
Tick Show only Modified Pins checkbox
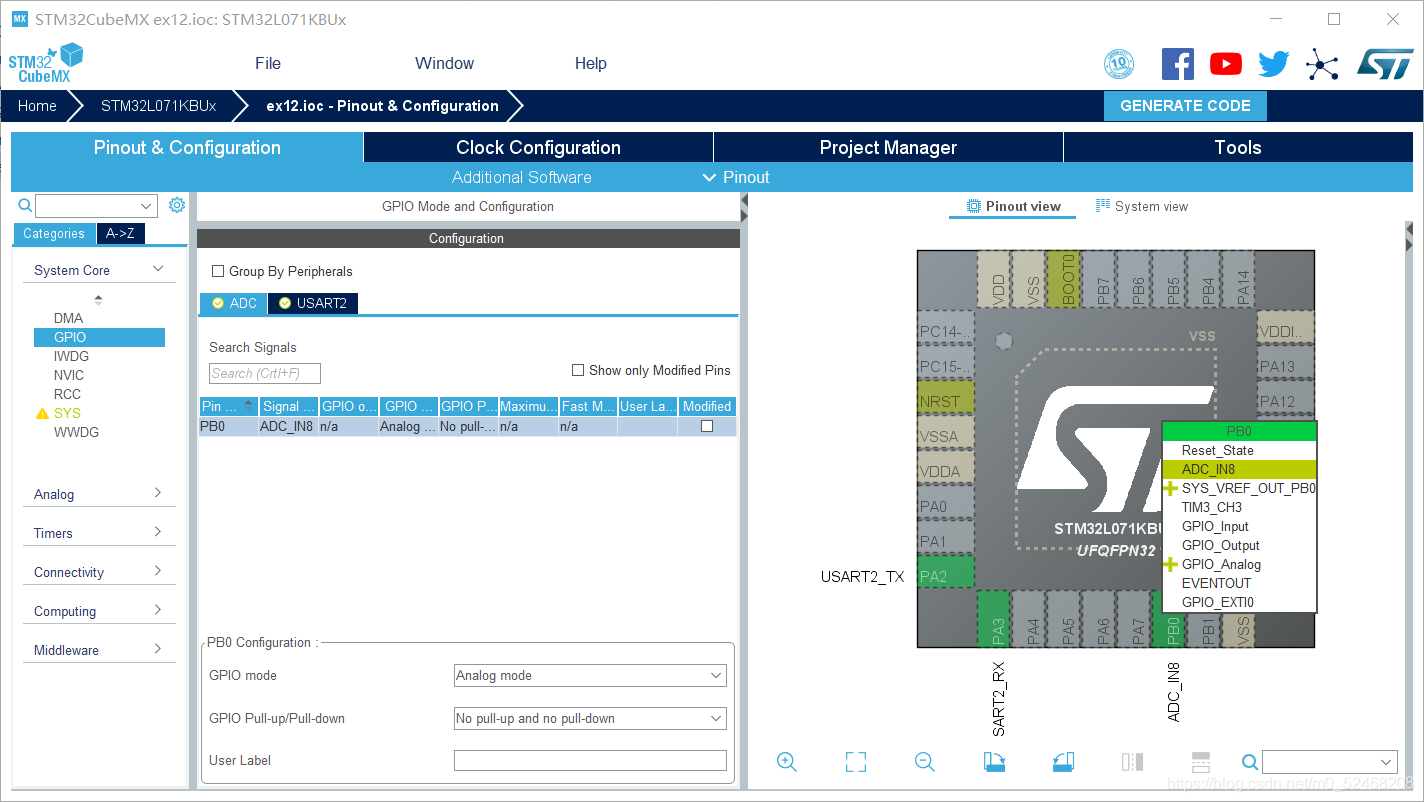coord(578,370)
